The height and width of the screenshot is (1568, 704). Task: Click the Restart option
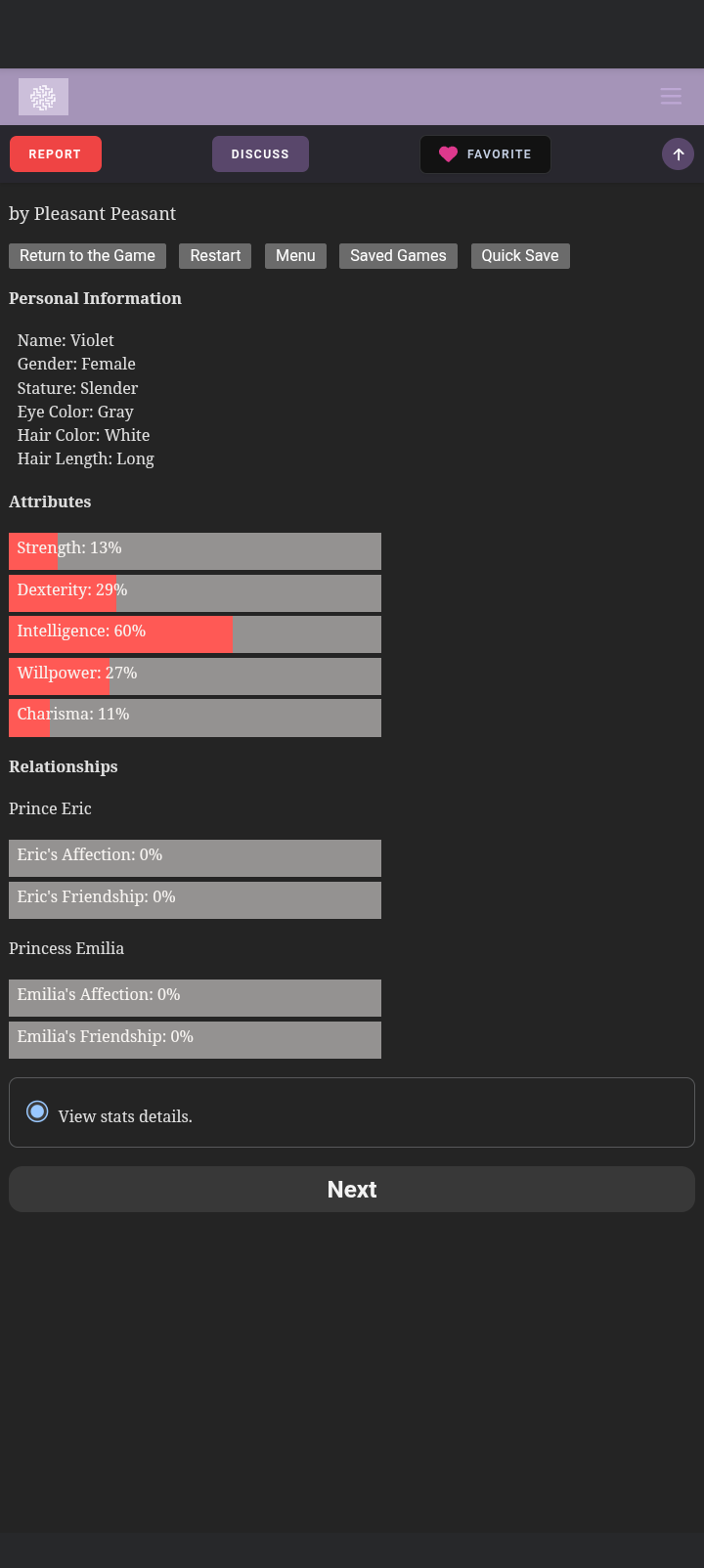point(215,256)
